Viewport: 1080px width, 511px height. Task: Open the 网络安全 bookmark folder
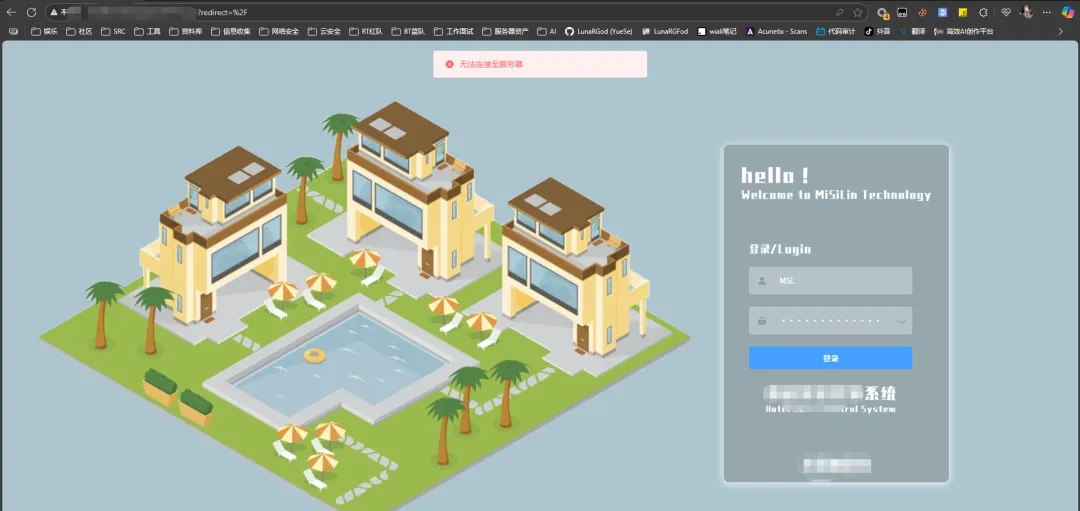pyautogui.click(x=280, y=31)
